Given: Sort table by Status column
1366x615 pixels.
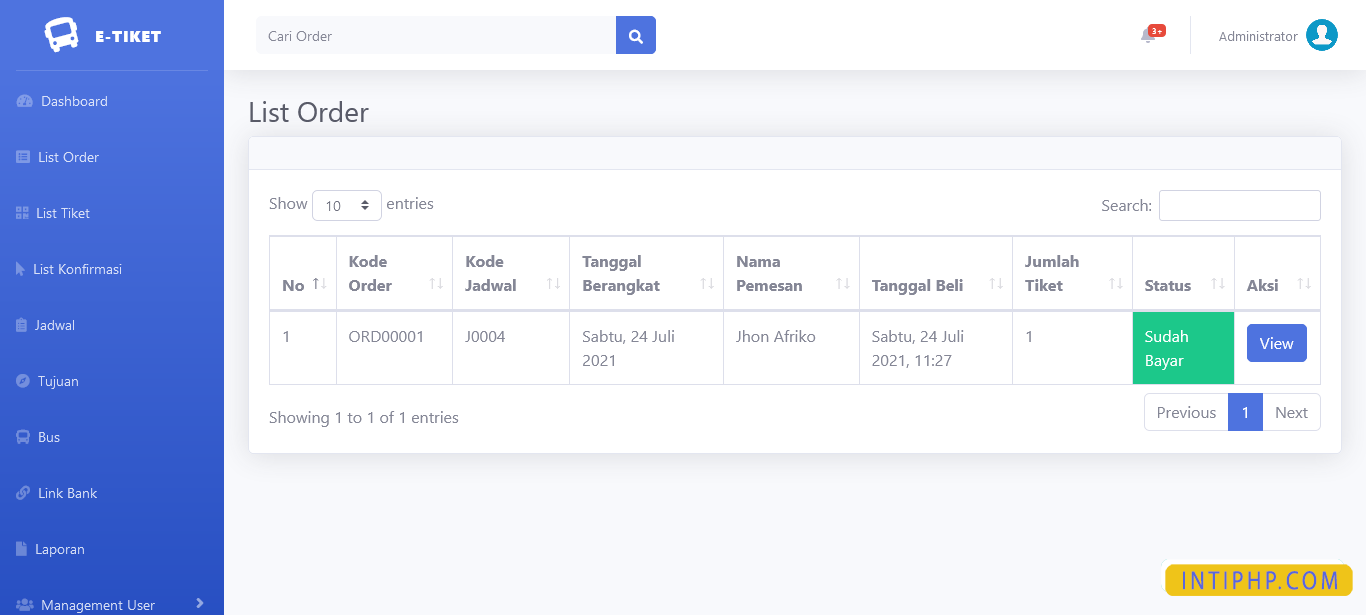Looking at the screenshot, I should point(1183,285).
